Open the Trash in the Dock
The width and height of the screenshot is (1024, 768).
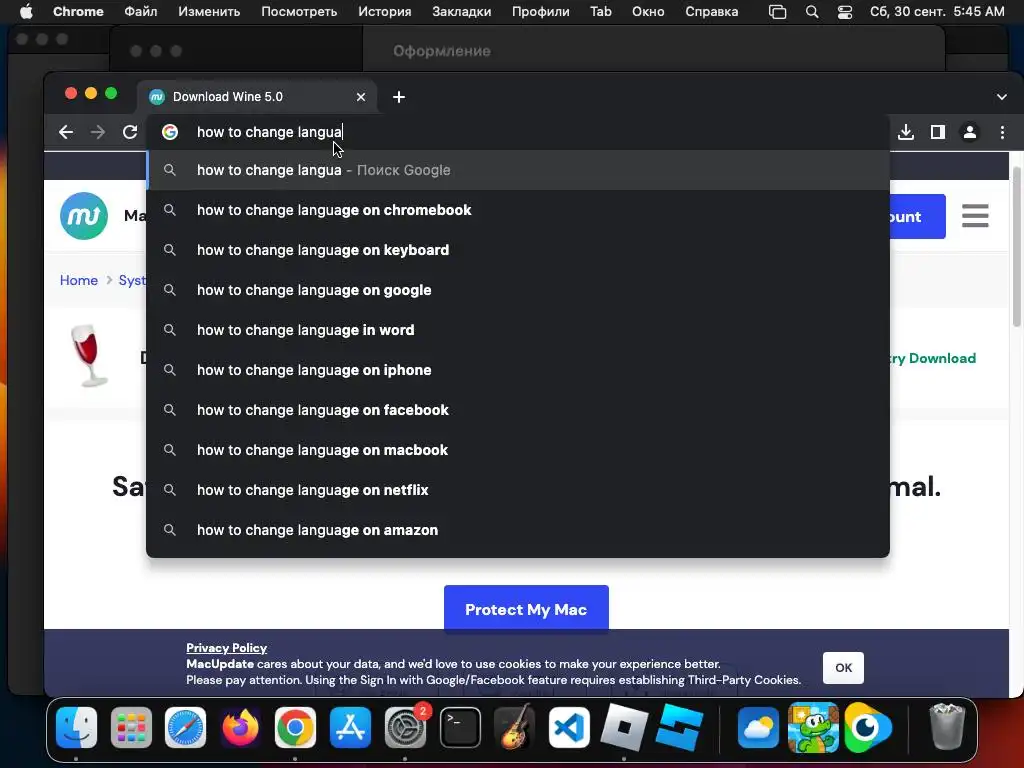pos(946,726)
